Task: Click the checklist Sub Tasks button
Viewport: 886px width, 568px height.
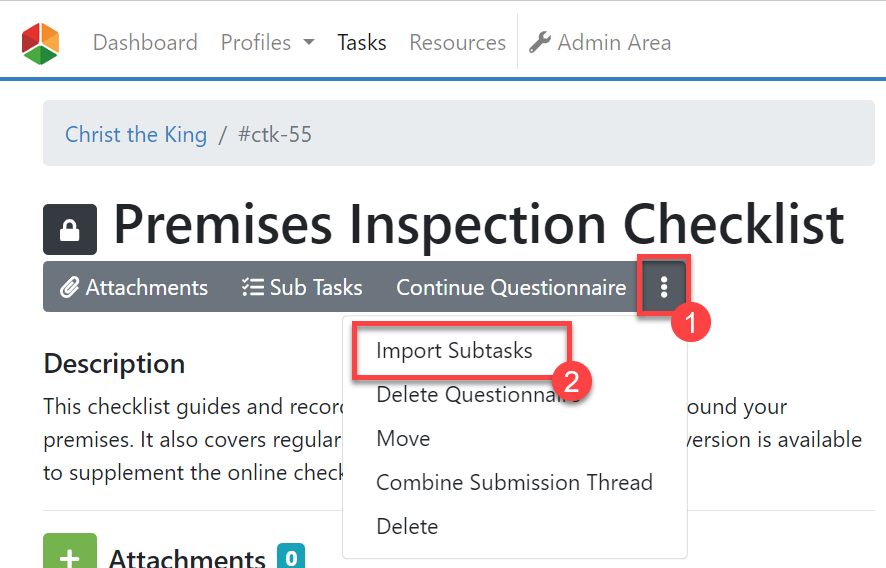Action: click(x=302, y=288)
